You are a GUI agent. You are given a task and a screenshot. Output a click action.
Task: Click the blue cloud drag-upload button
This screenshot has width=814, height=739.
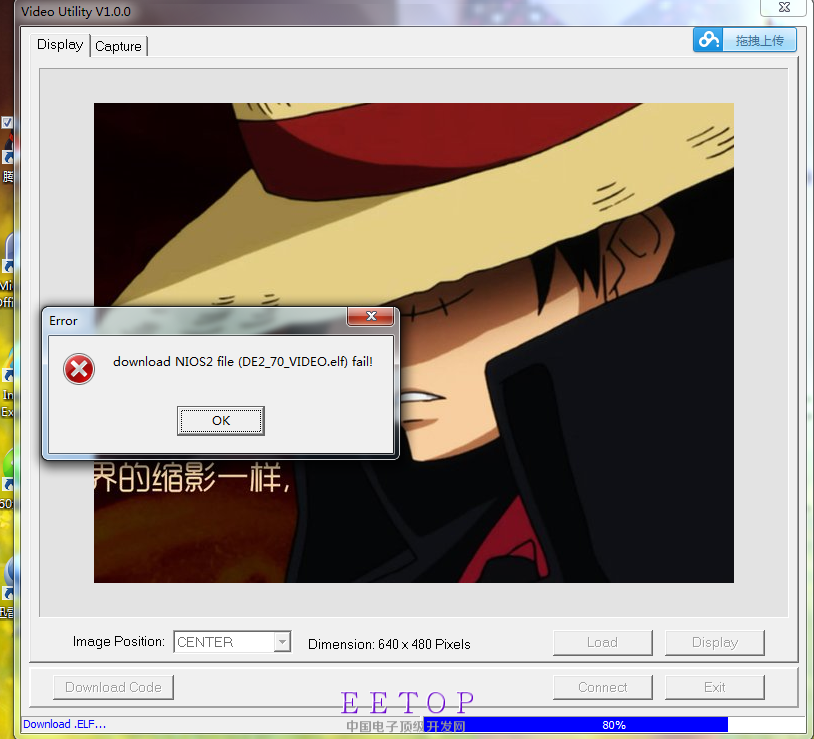(744, 40)
